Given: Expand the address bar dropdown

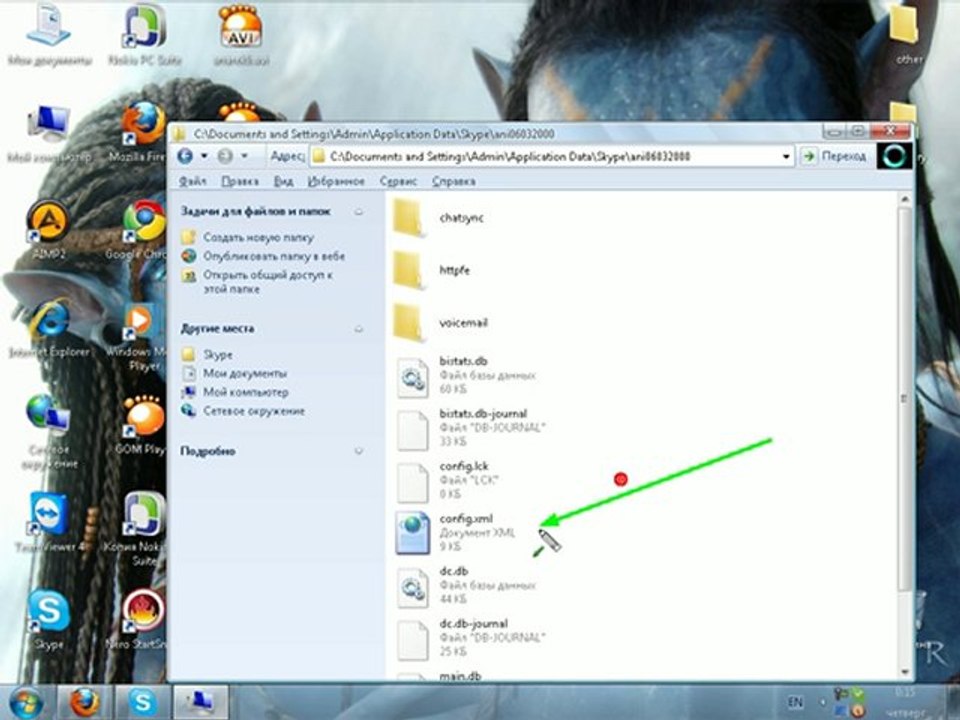Looking at the screenshot, I should coord(786,157).
